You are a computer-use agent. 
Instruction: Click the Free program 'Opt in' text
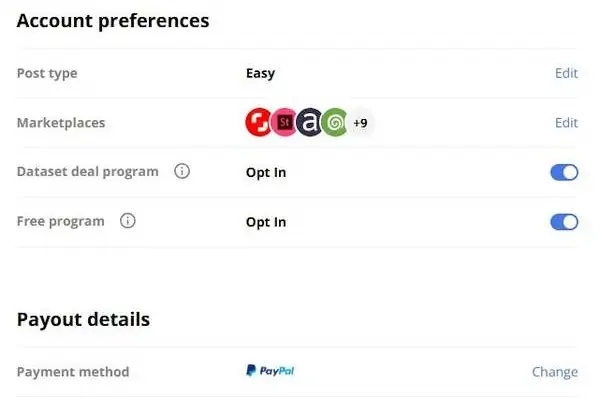(266, 222)
